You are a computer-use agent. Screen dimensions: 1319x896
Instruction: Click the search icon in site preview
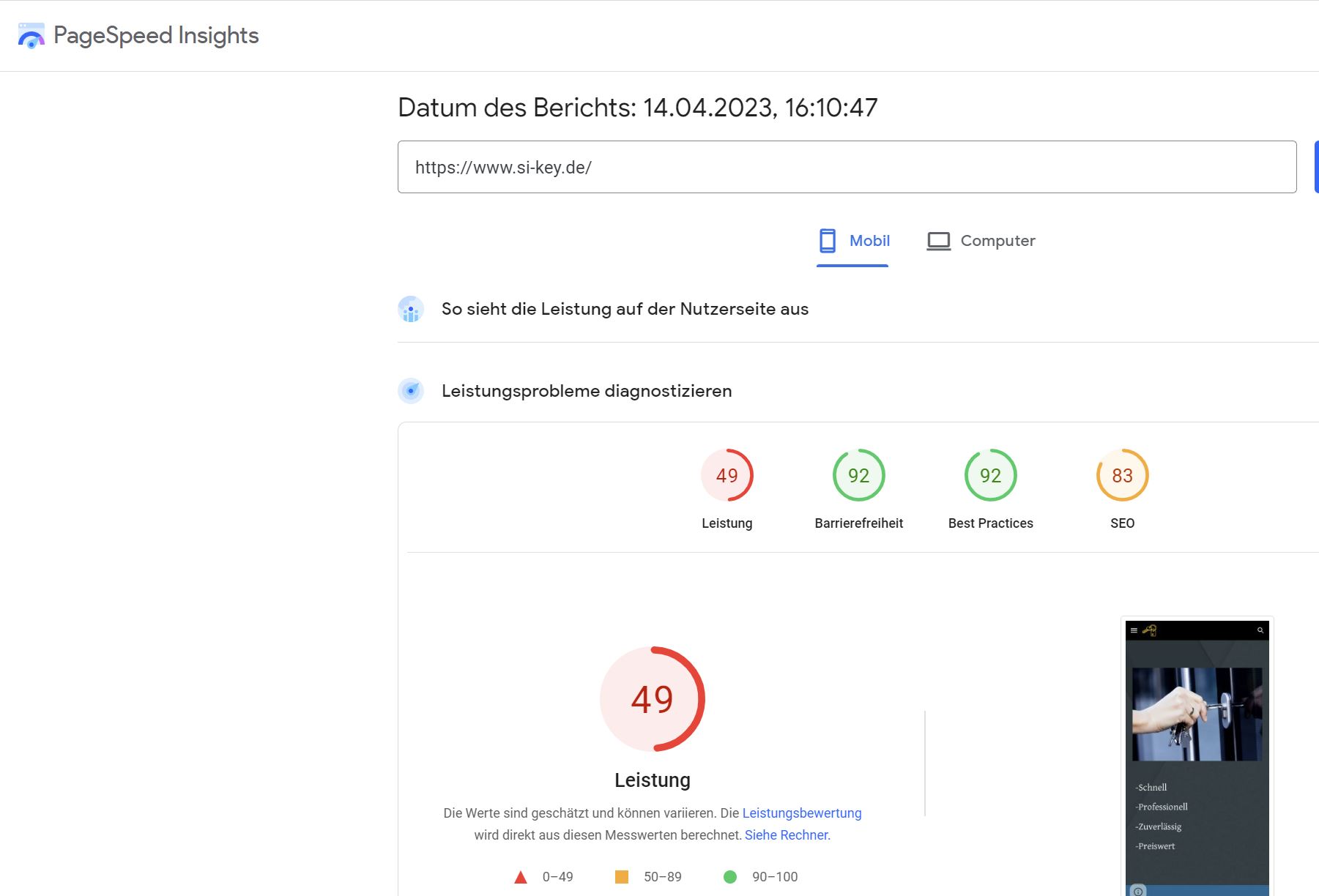tap(1260, 630)
